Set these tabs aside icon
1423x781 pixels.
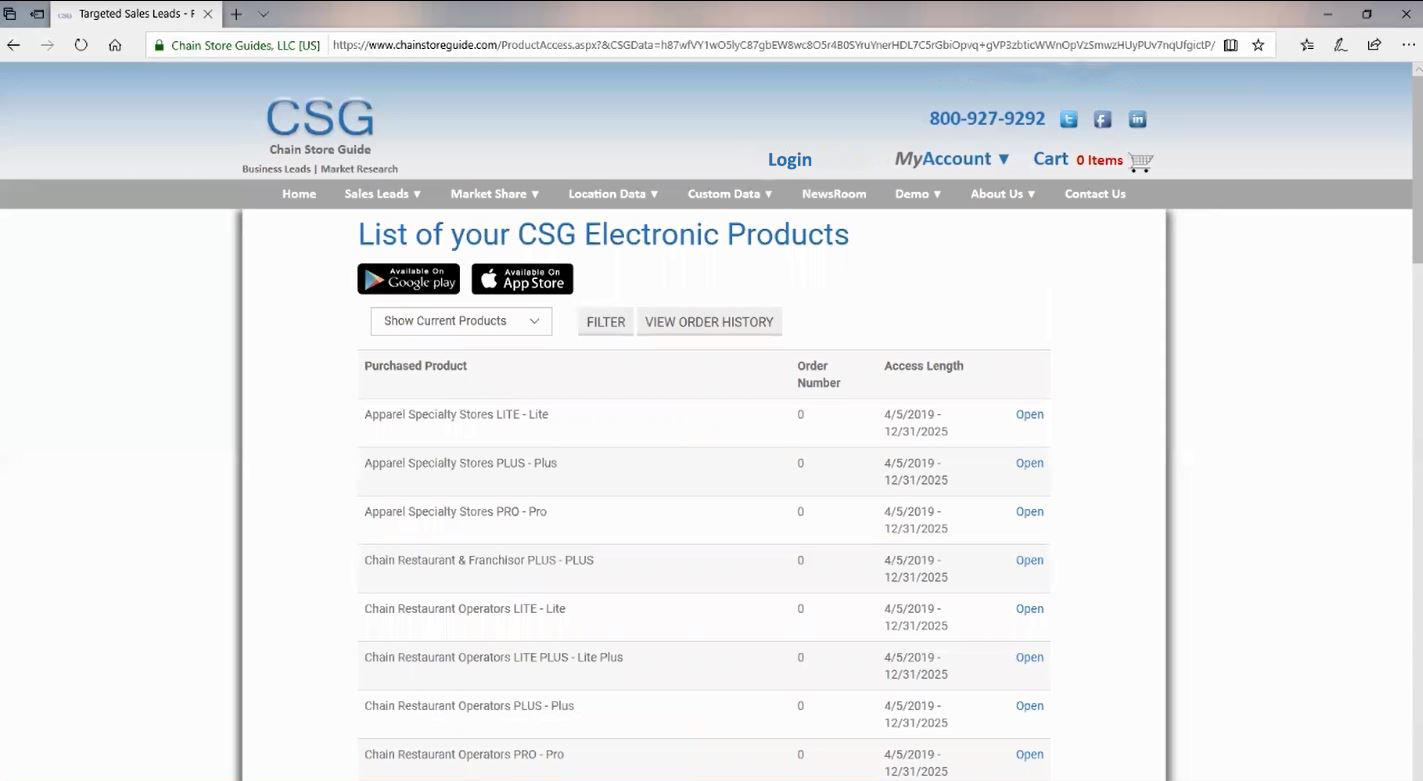[x=37, y=14]
